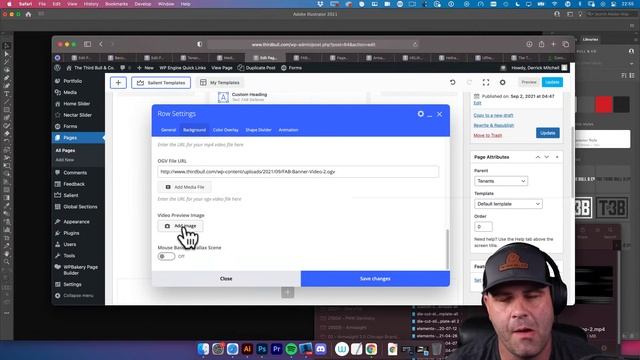640x360 pixels.
Task: Open Premiere Pro from the Dock
Action: click(x=276, y=349)
